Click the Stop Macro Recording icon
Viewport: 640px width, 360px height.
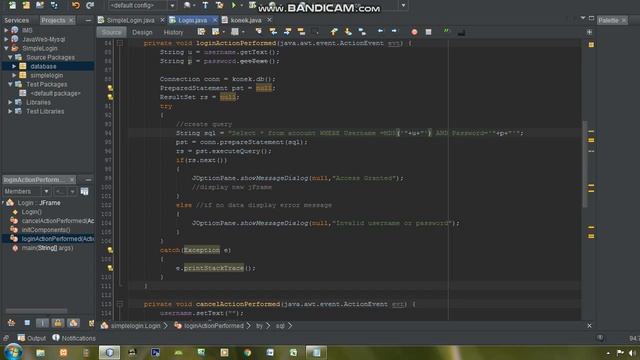428,32
